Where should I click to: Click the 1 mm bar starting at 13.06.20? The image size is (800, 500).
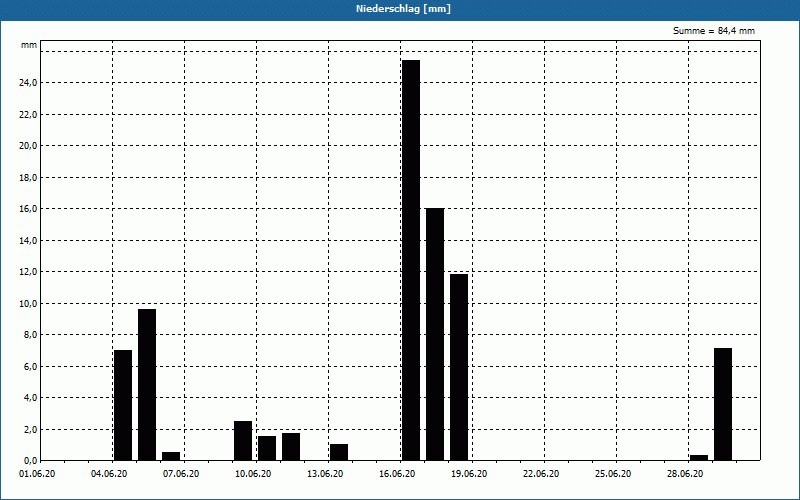coord(339,452)
